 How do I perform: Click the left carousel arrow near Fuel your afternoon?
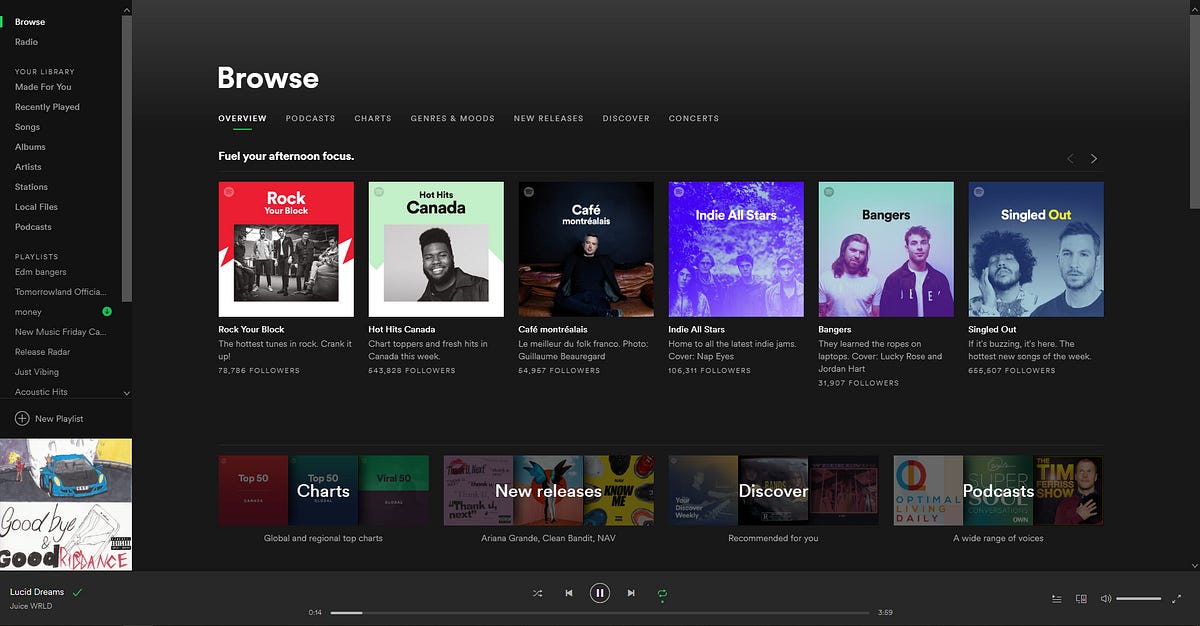1069,158
